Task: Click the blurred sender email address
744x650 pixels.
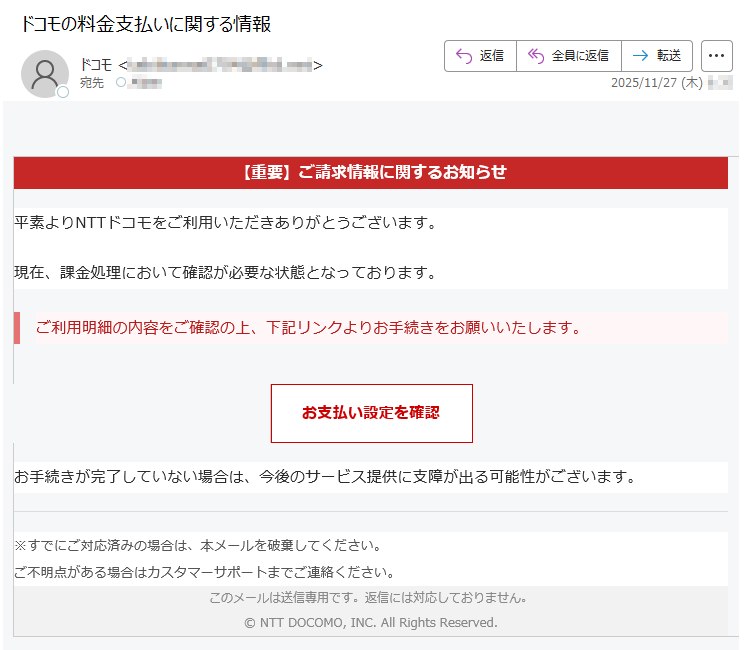Action: click(219, 65)
